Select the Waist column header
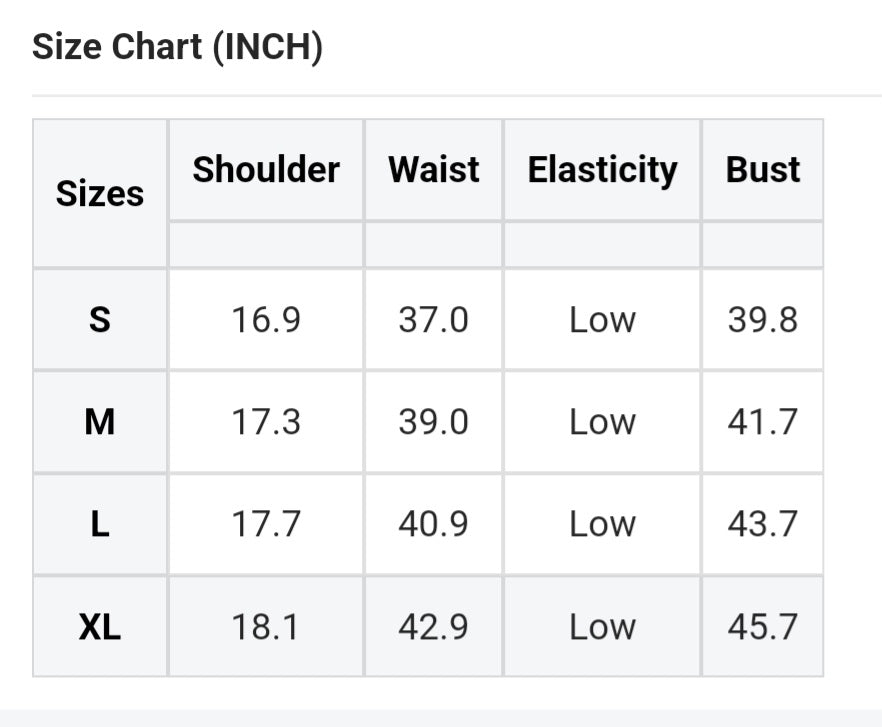This screenshot has height=727, width=882. 434,169
